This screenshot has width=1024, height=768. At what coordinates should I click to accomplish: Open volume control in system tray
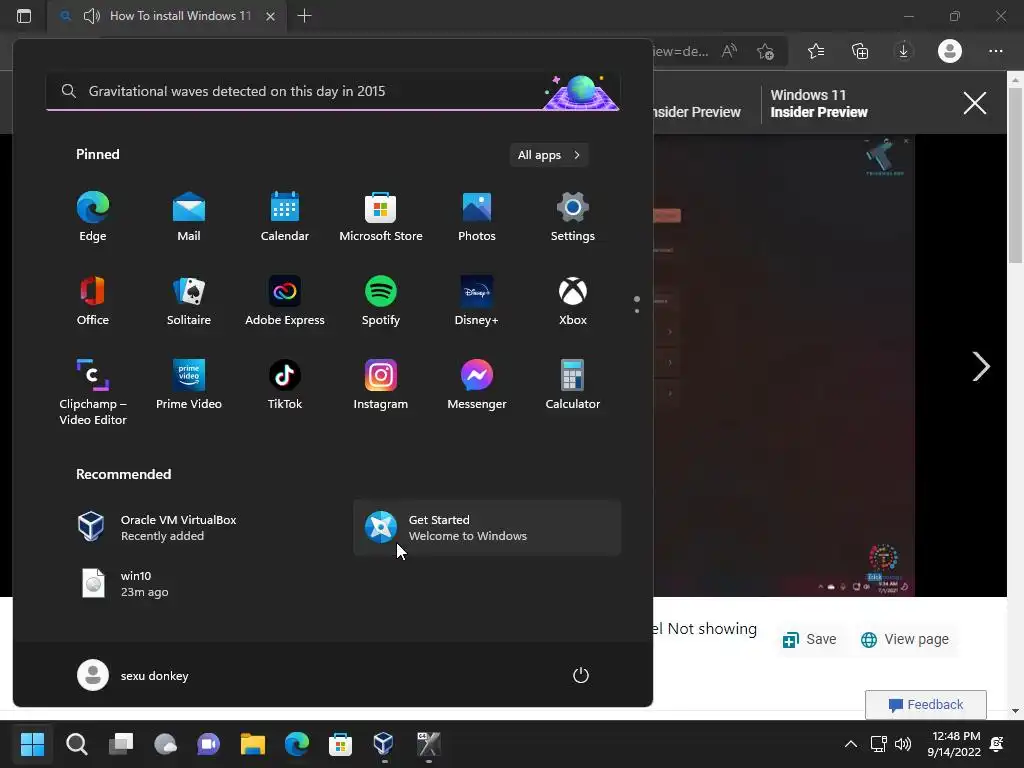click(903, 744)
